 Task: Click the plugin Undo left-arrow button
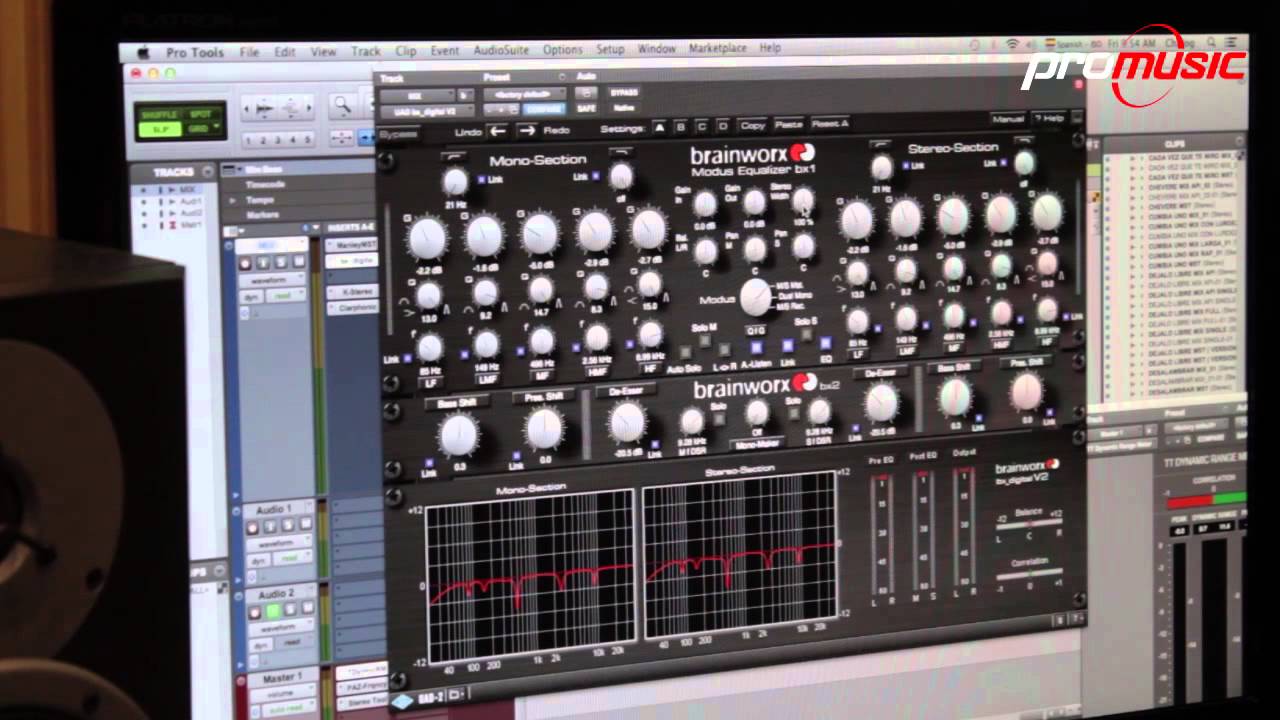point(497,130)
